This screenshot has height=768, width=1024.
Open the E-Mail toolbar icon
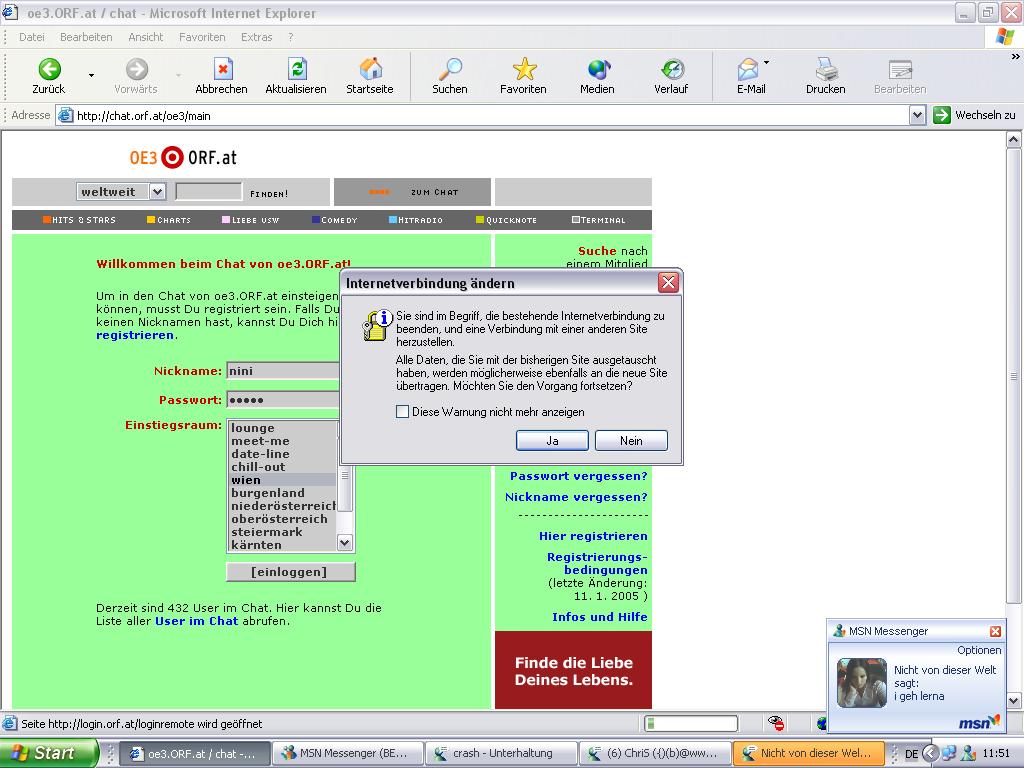[750, 76]
